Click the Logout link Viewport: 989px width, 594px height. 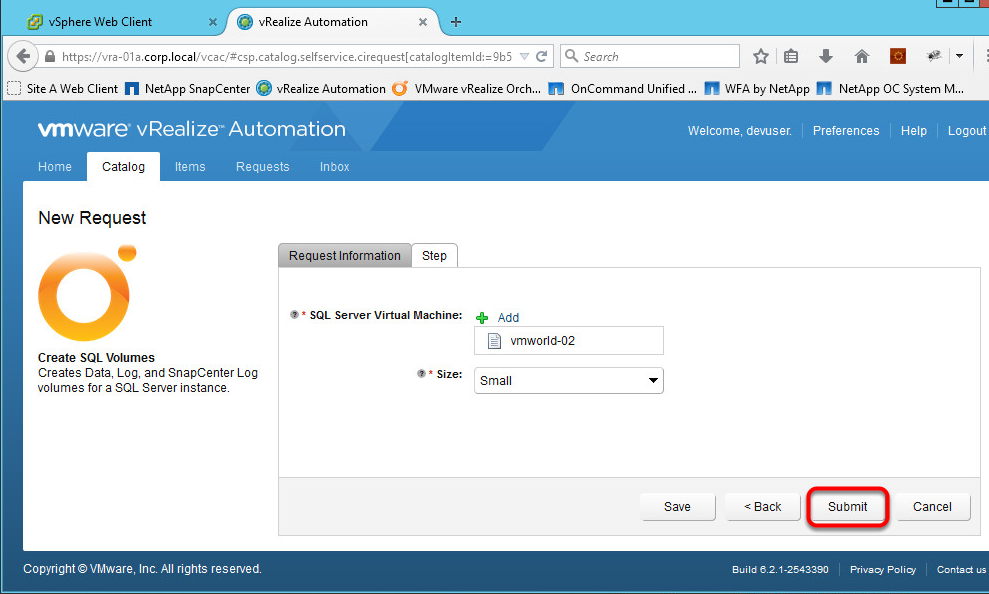966,131
